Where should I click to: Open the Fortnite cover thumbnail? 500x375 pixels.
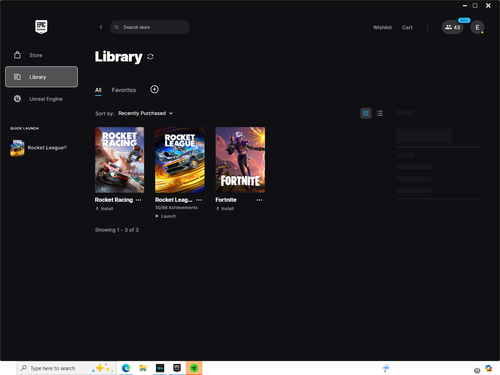[240, 160]
